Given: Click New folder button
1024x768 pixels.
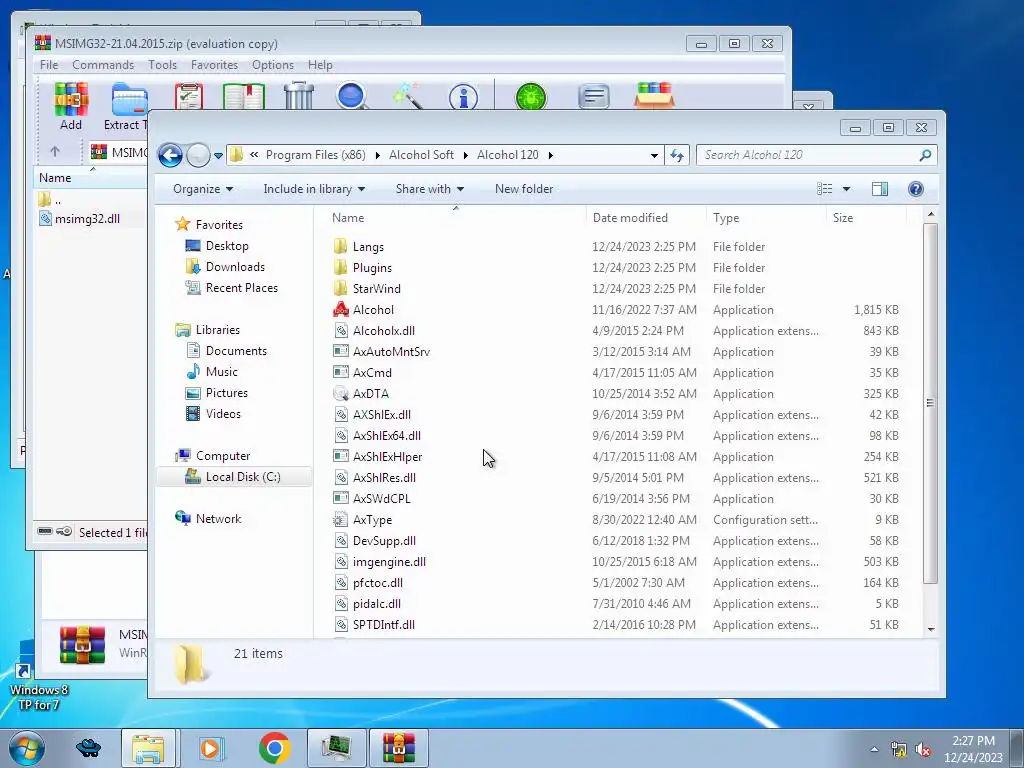Looking at the screenshot, I should click(524, 189).
